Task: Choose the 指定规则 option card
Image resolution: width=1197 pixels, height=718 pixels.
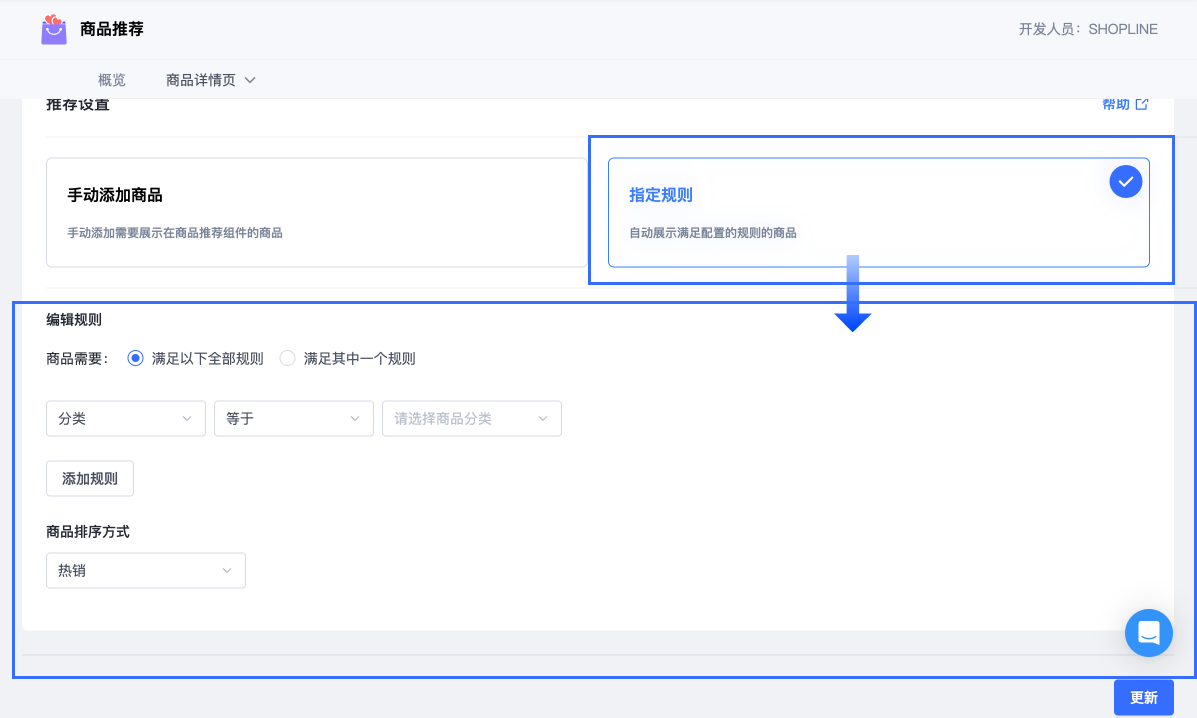Action: click(x=879, y=212)
